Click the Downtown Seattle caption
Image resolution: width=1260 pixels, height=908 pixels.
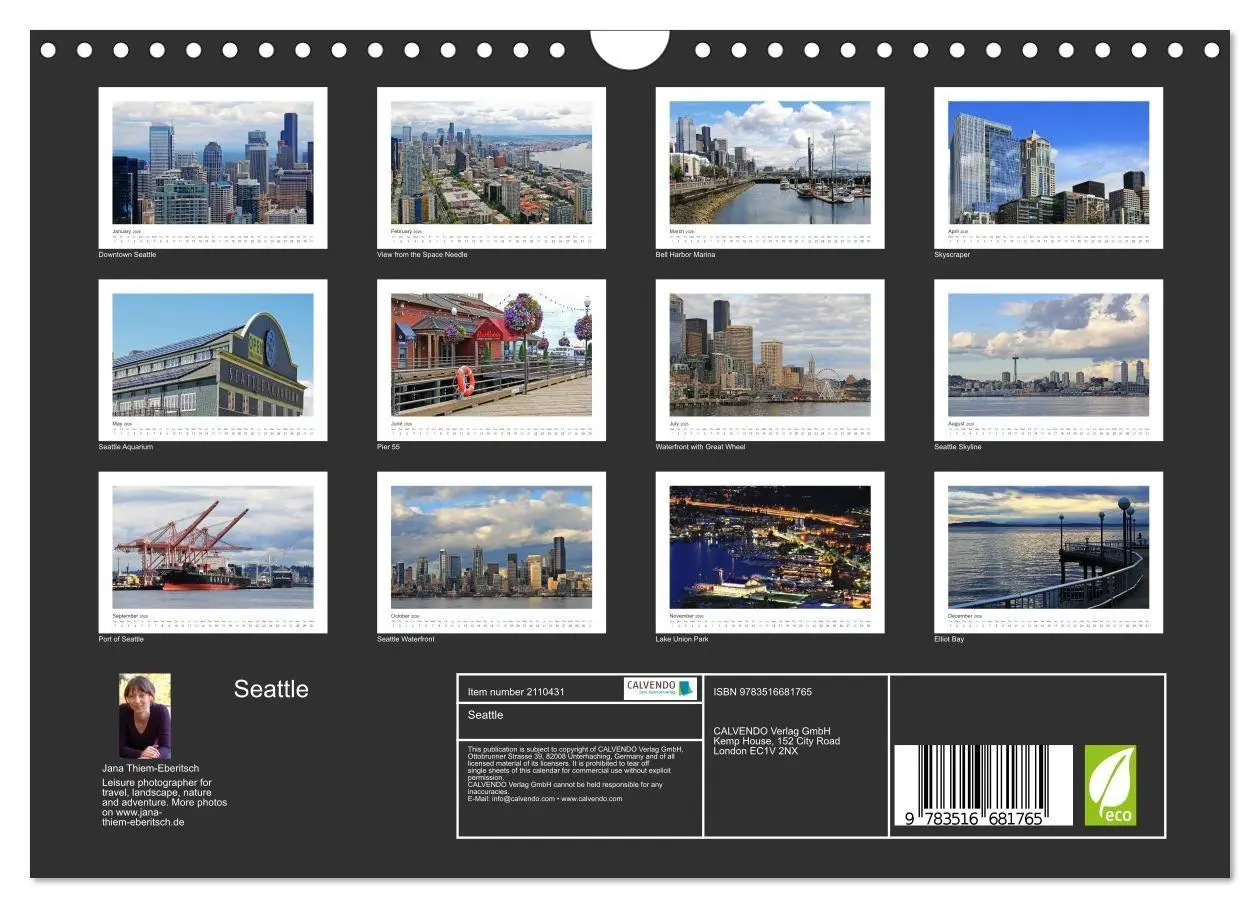click(127, 255)
